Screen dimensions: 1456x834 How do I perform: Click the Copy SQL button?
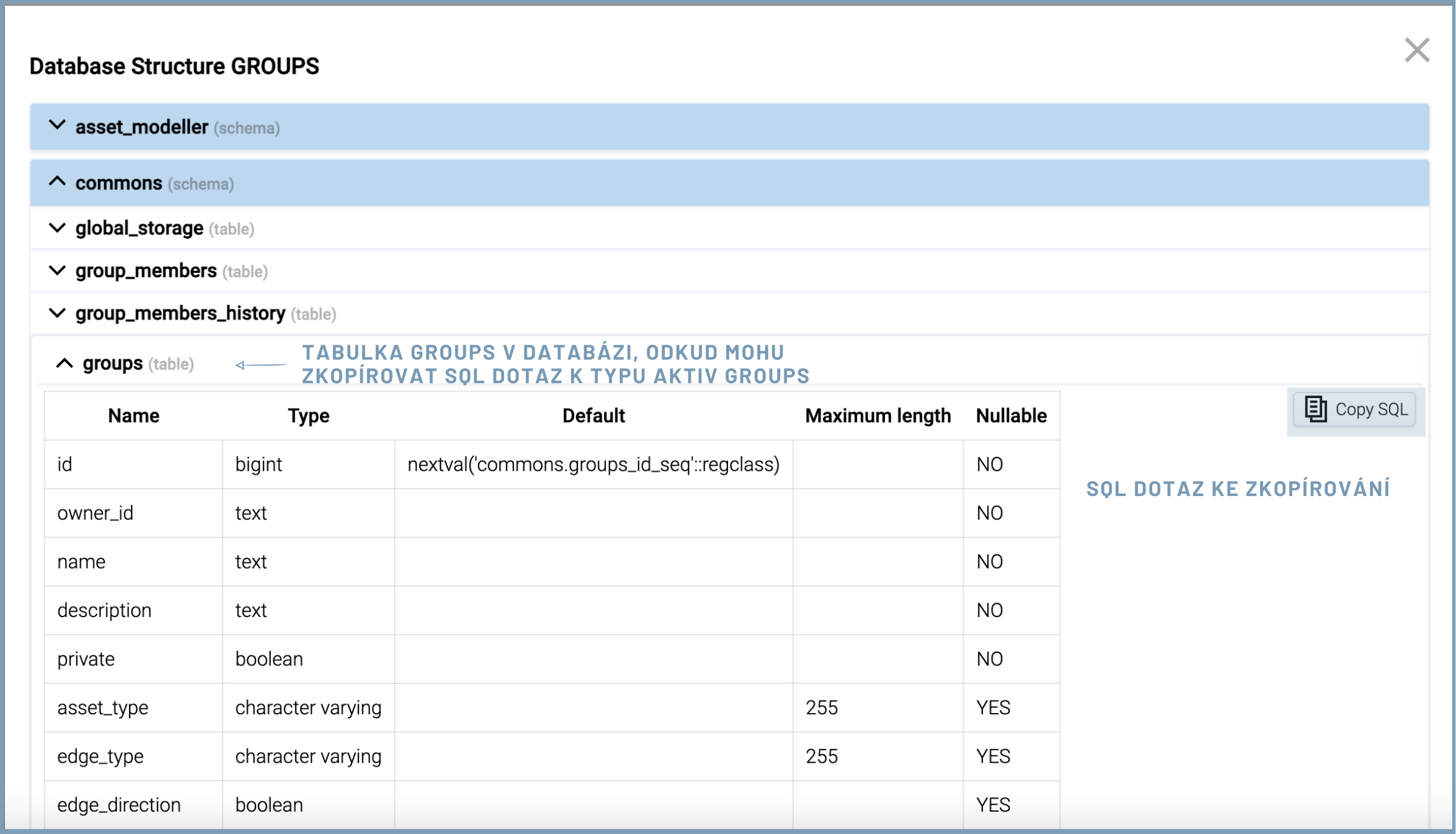click(x=1354, y=409)
